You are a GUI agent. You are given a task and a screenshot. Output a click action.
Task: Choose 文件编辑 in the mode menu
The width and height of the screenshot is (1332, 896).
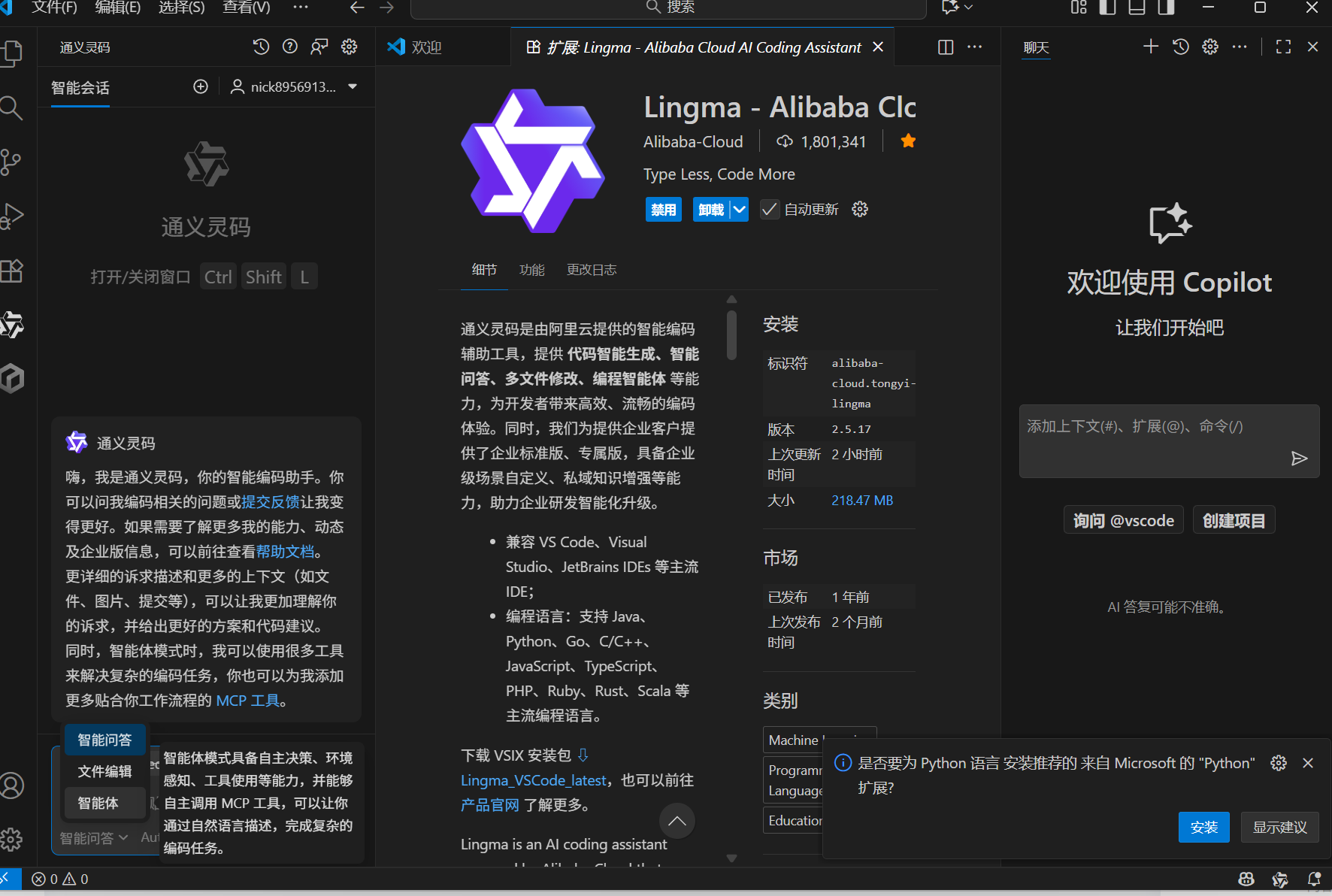coord(105,771)
